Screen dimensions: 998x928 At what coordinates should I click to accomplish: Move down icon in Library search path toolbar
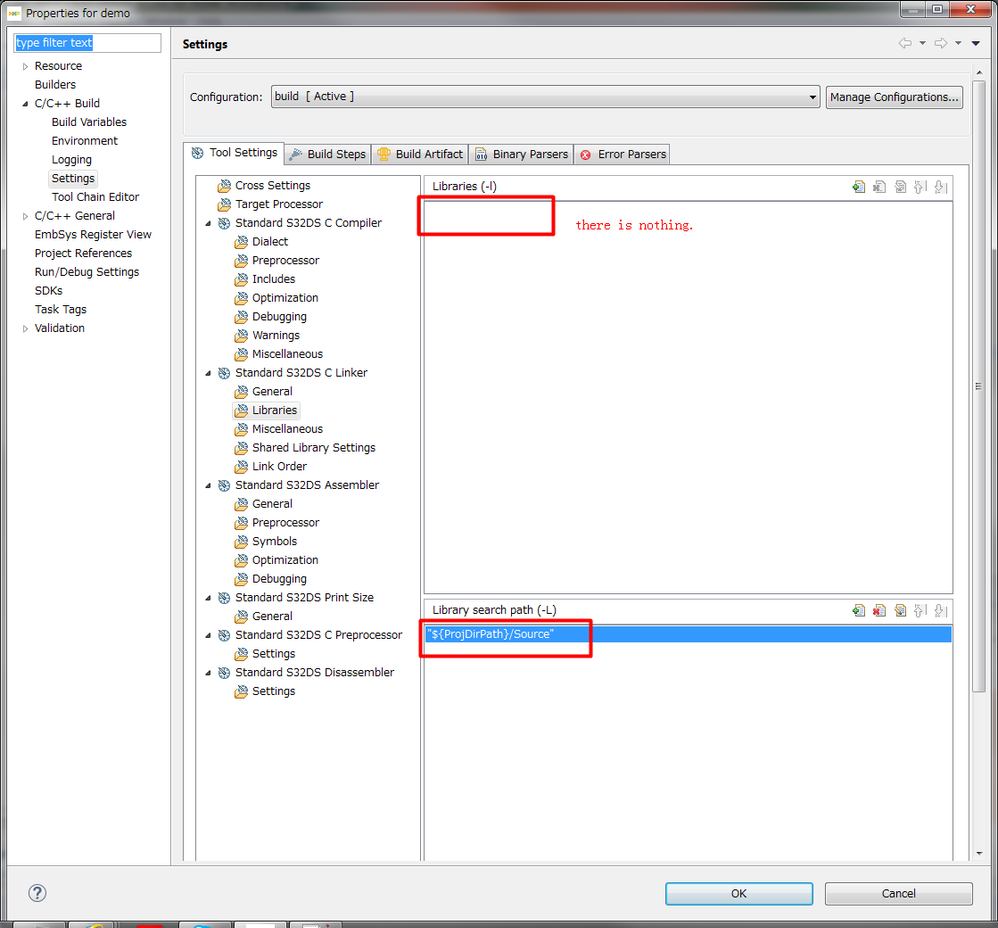pyautogui.click(x=941, y=610)
